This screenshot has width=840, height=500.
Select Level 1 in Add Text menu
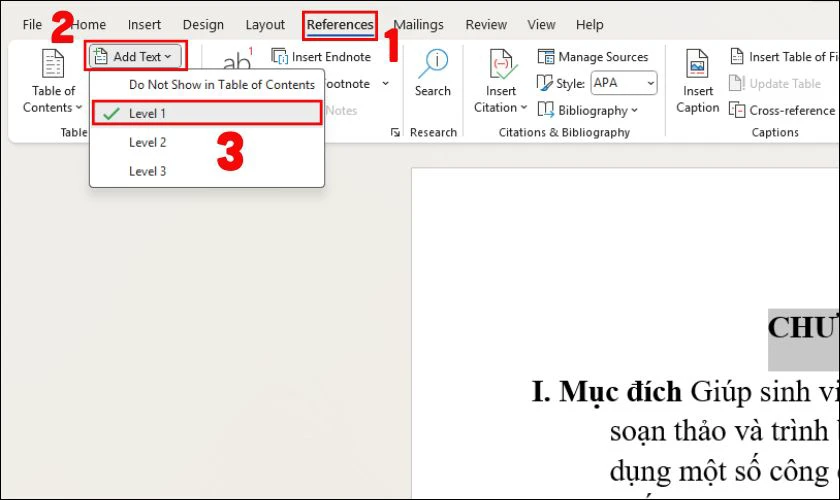coord(207,113)
